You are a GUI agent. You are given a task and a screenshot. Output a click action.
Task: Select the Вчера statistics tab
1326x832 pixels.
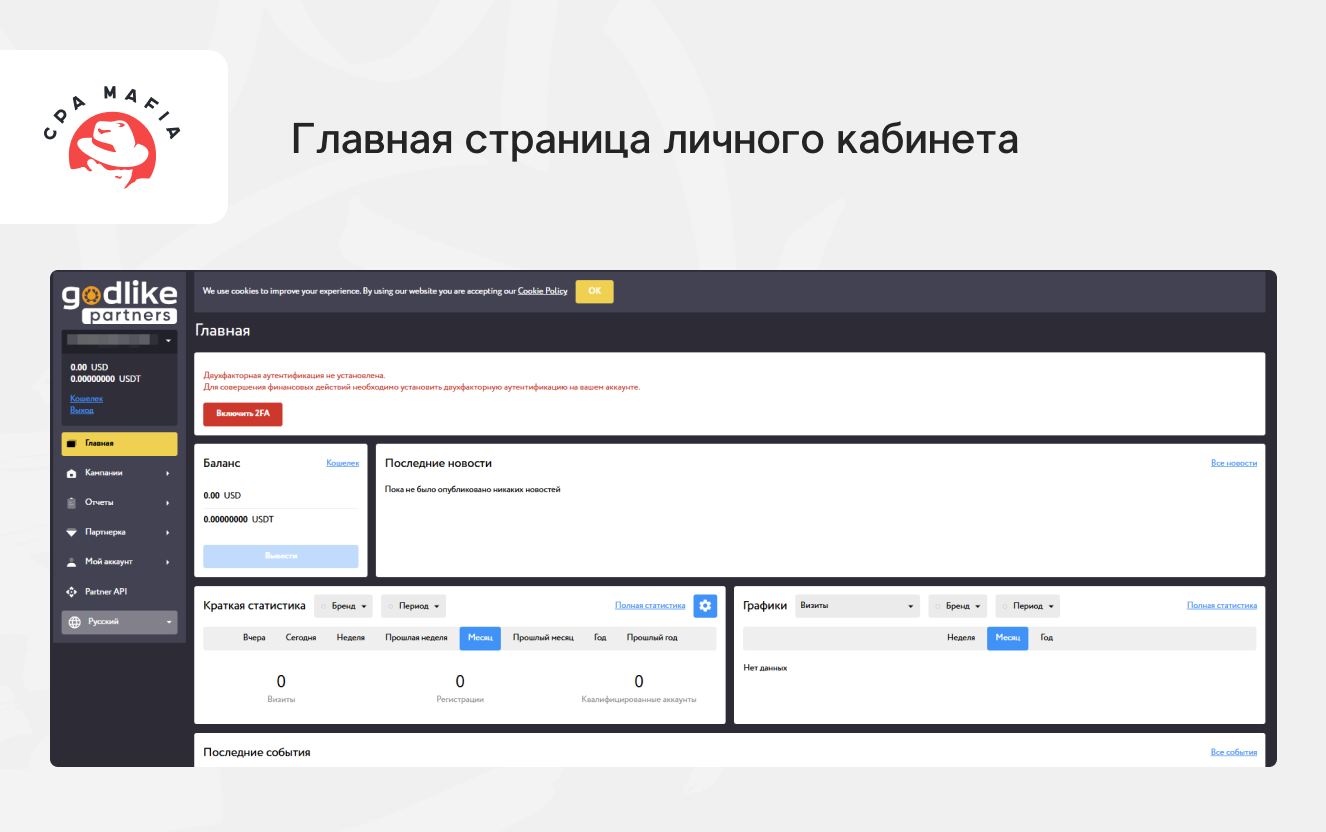click(254, 638)
